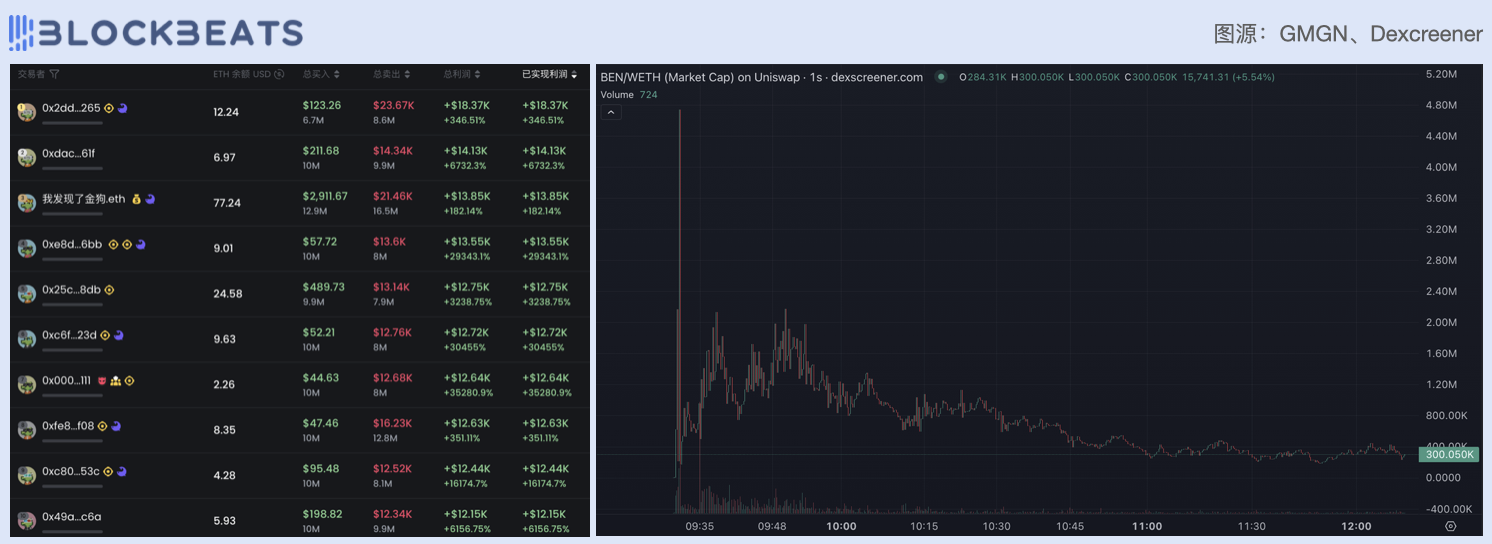Click the ETH balance 24.58 value

coord(227,294)
